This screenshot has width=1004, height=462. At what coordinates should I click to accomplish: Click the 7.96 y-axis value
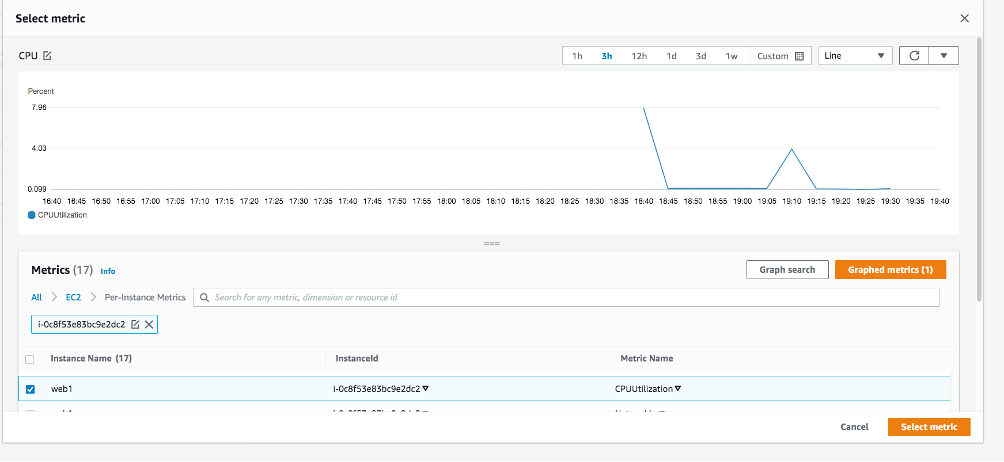[x=39, y=108]
